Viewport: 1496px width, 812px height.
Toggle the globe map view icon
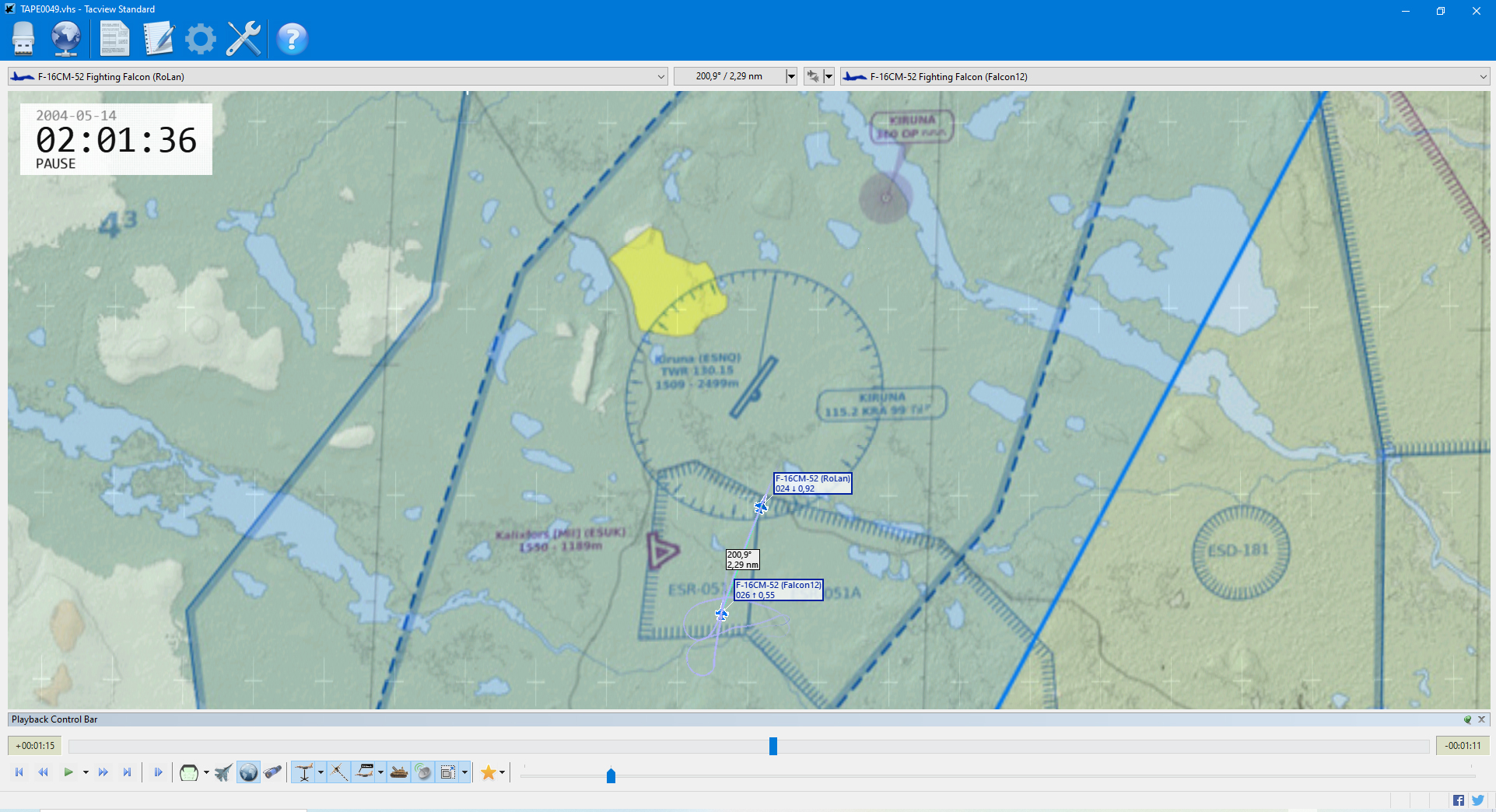coord(248,772)
